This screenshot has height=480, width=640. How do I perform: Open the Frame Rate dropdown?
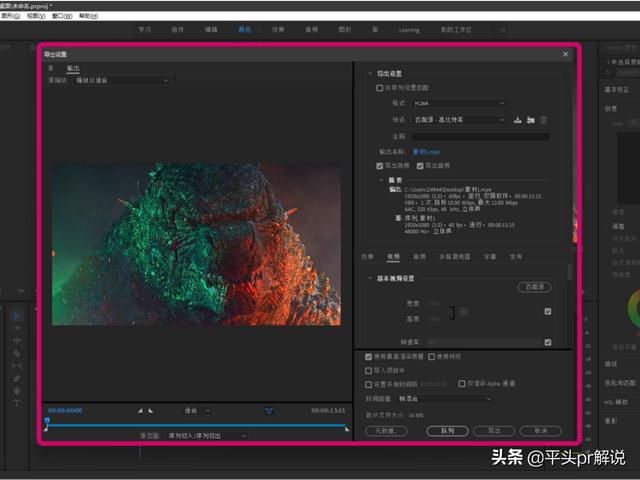click(484, 342)
